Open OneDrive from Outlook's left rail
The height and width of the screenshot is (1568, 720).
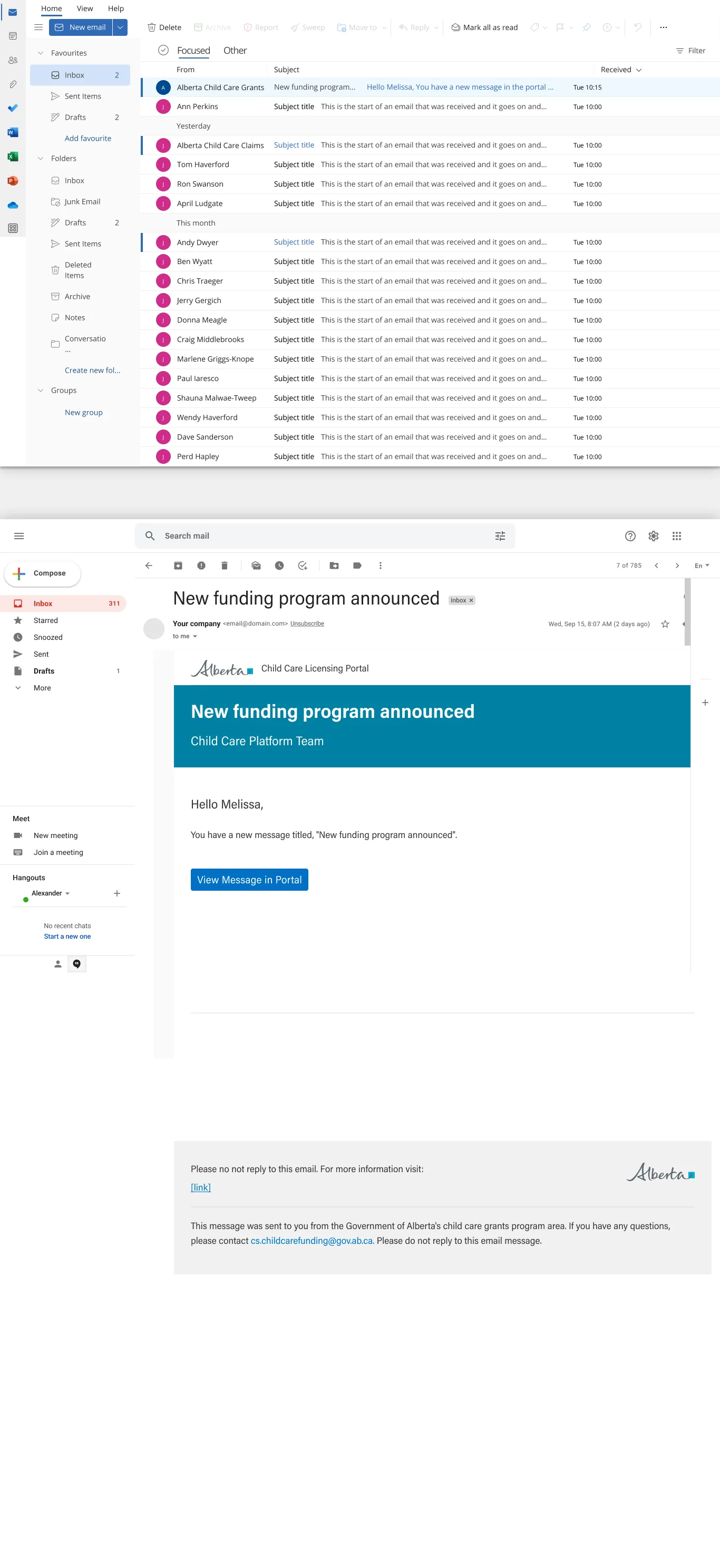coord(13,205)
